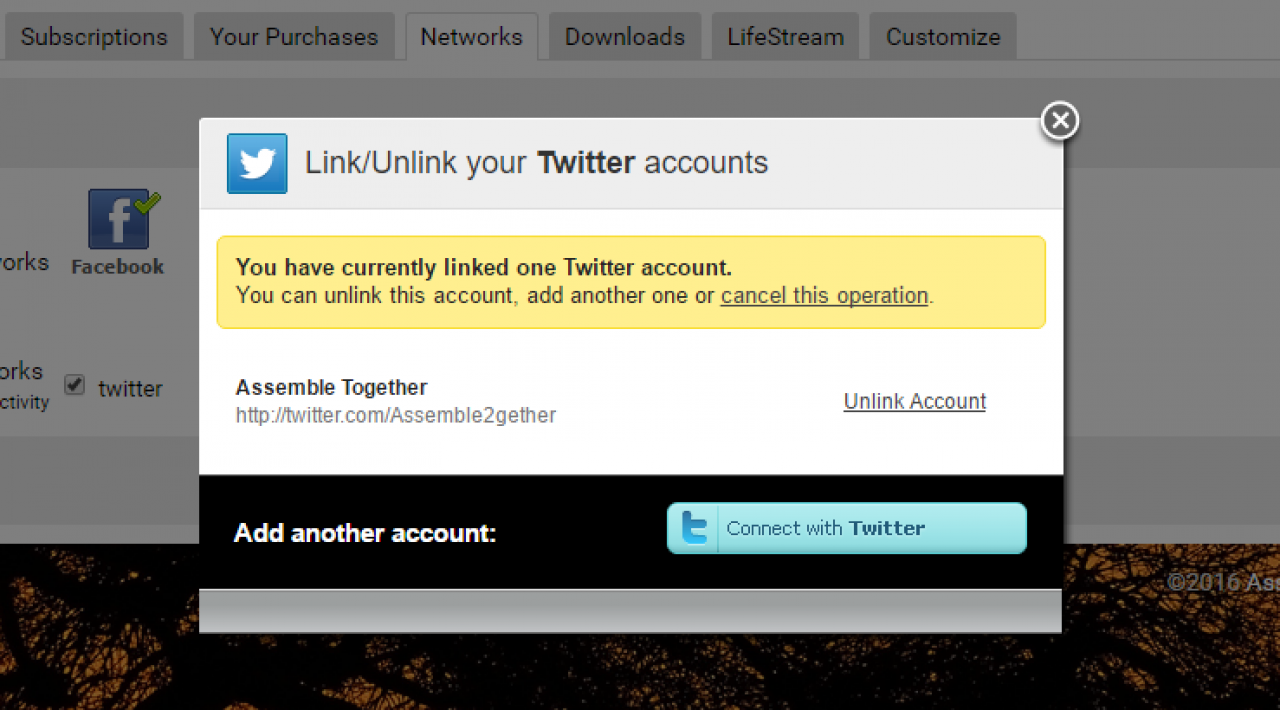The width and height of the screenshot is (1280, 710).
Task: Go to the Downloads tab
Action: 625,37
